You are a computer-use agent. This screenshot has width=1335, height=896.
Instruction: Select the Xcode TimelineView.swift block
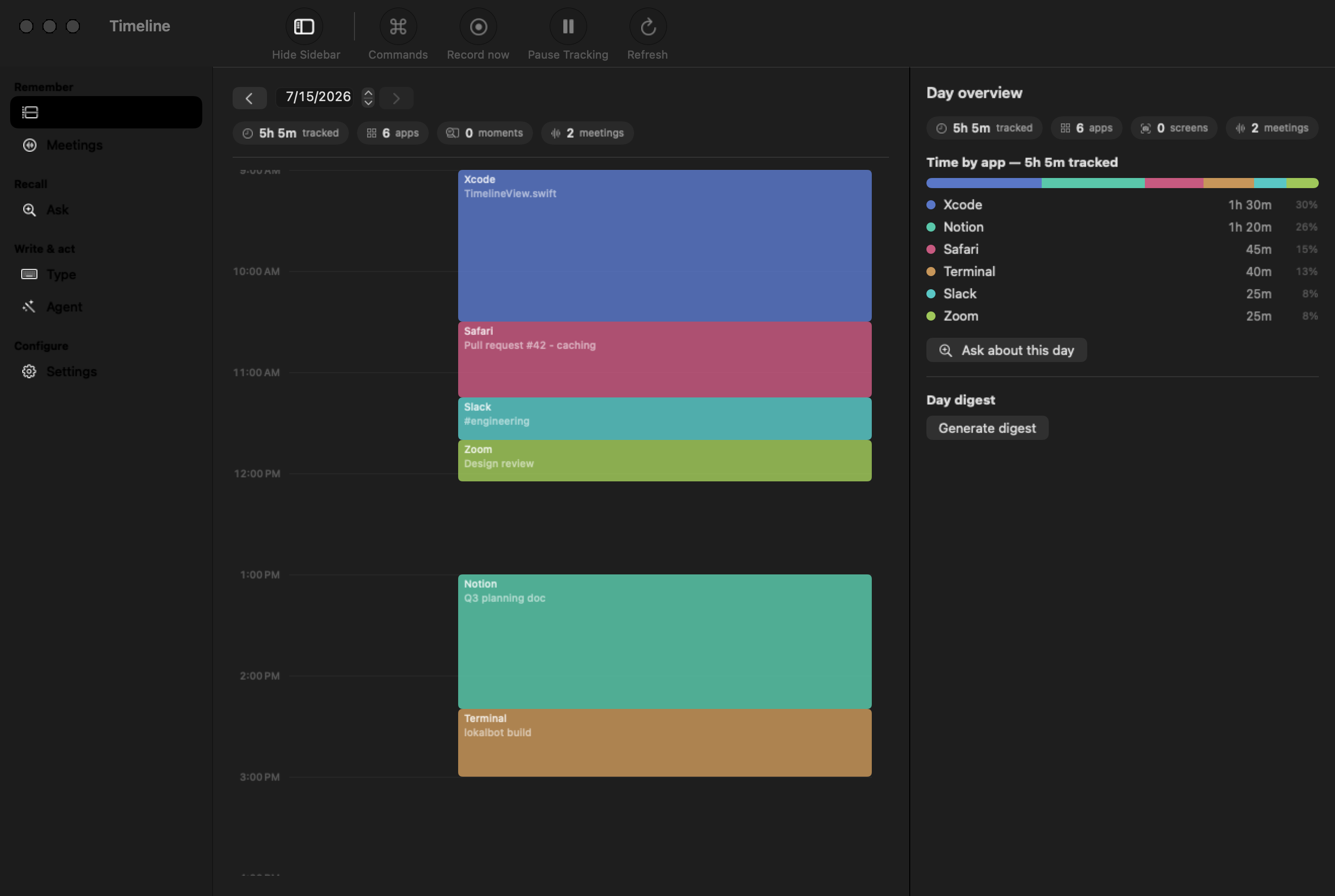[664, 246]
